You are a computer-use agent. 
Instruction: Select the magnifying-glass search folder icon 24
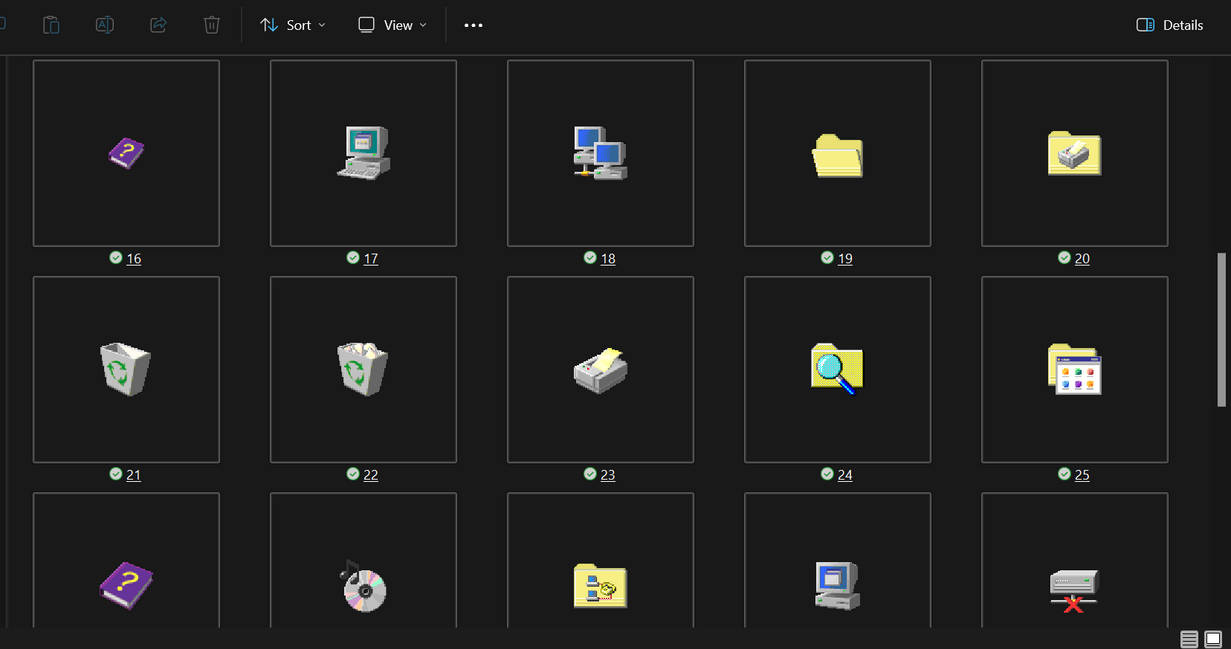coord(837,369)
